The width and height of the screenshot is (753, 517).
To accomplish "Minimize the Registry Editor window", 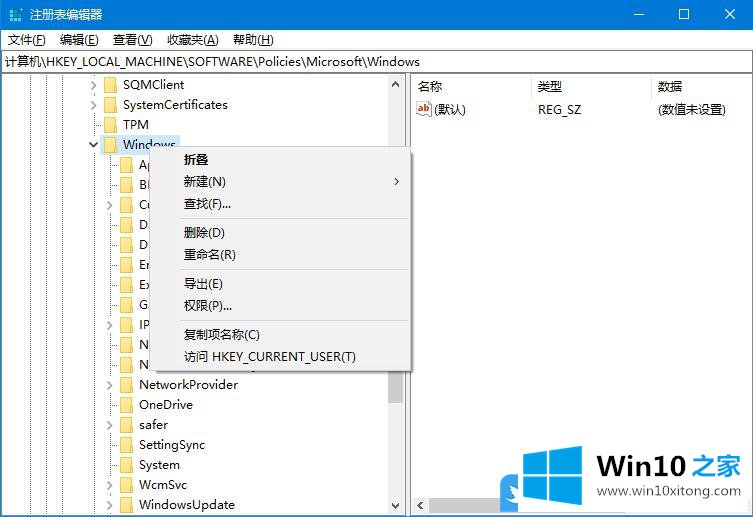I will click(x=639, y=14).
